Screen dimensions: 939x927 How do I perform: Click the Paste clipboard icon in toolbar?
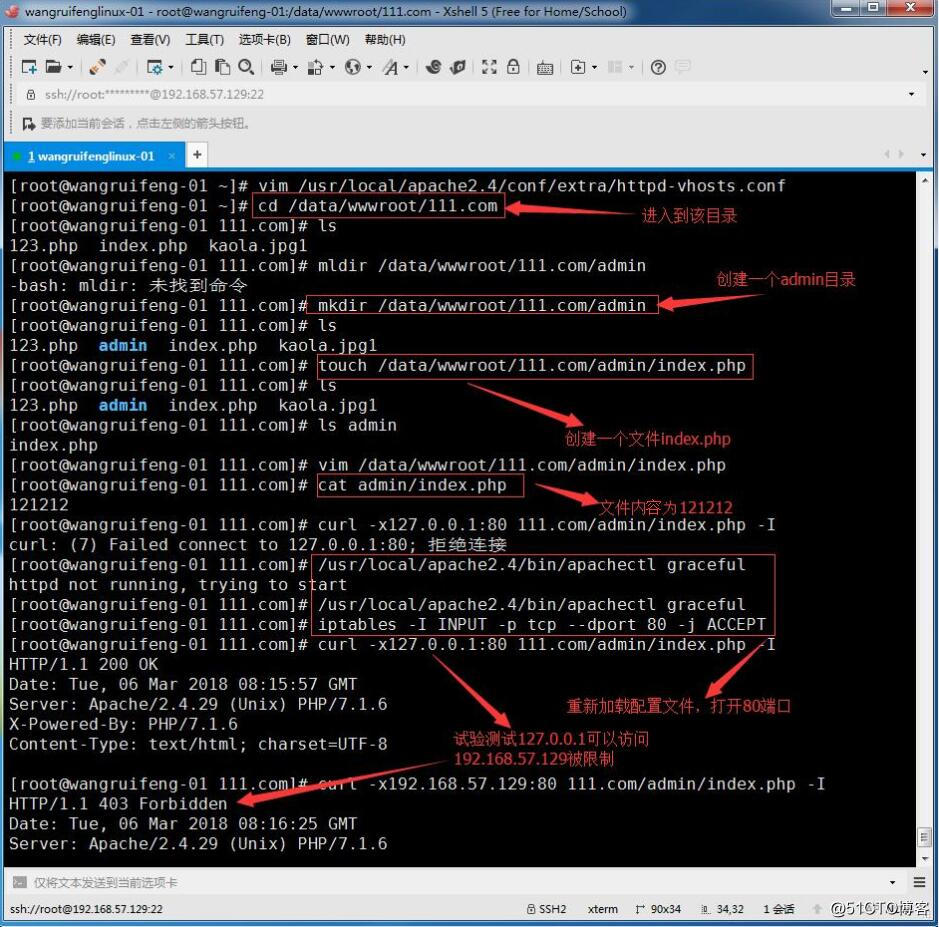[x=222, y=67]
